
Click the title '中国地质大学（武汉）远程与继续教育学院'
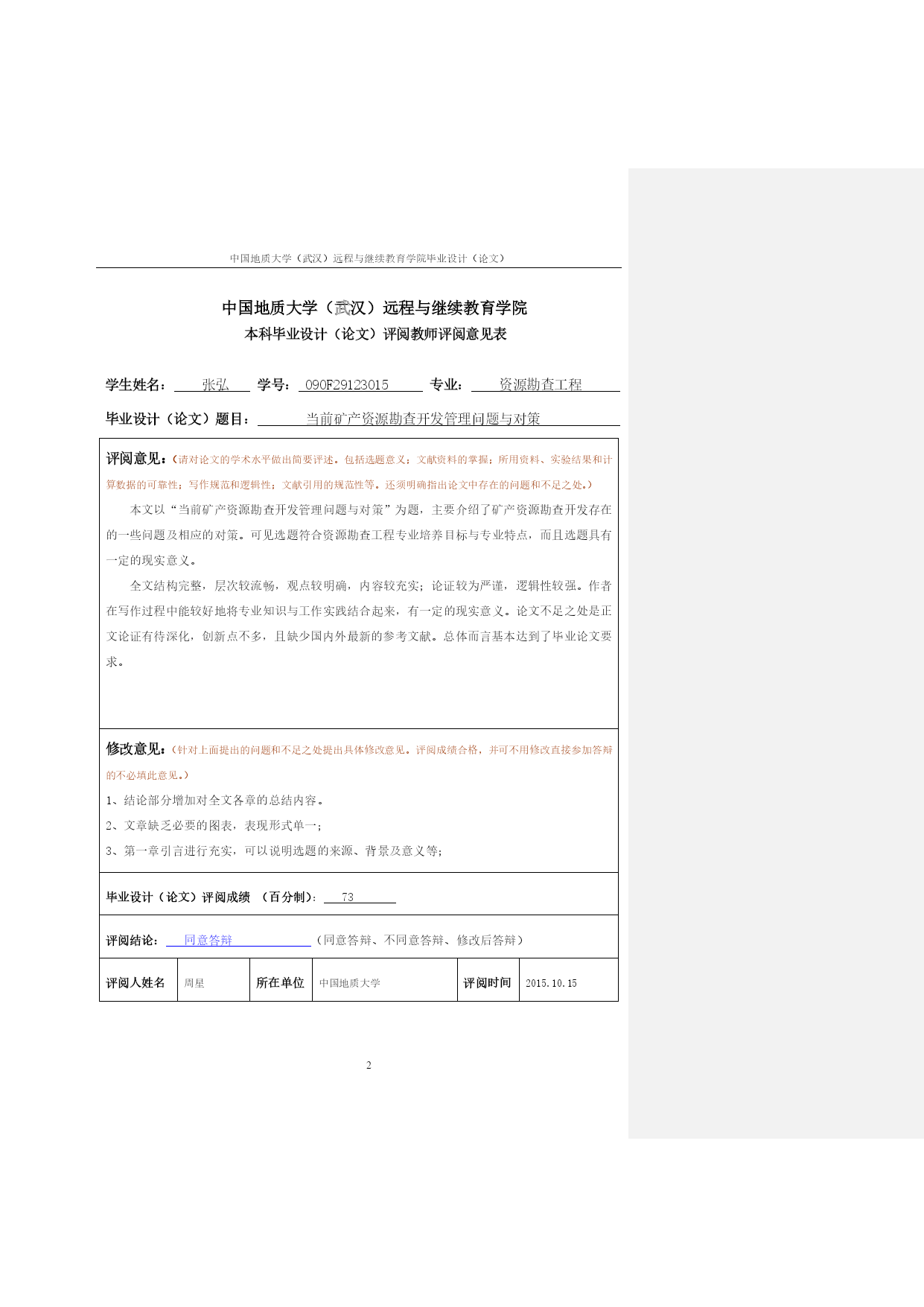(x=375, y=308)
